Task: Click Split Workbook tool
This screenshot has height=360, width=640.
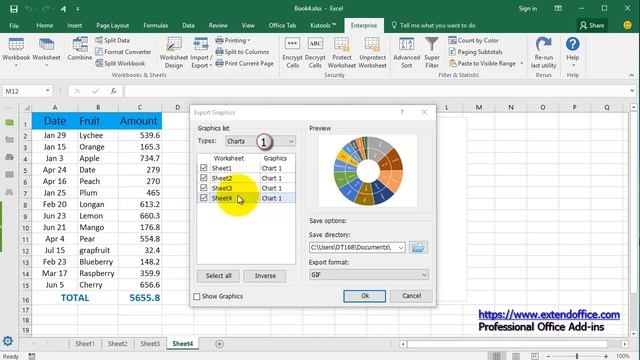Action: click(120, 63)
